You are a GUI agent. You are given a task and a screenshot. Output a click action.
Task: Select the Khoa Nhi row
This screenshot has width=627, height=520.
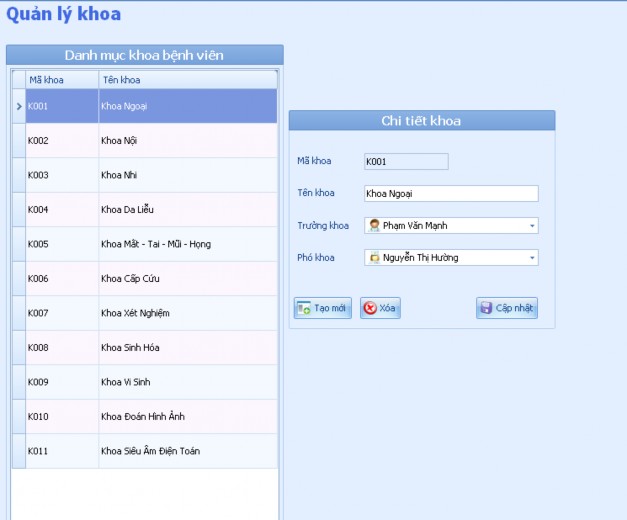click(x=150, y=175)
